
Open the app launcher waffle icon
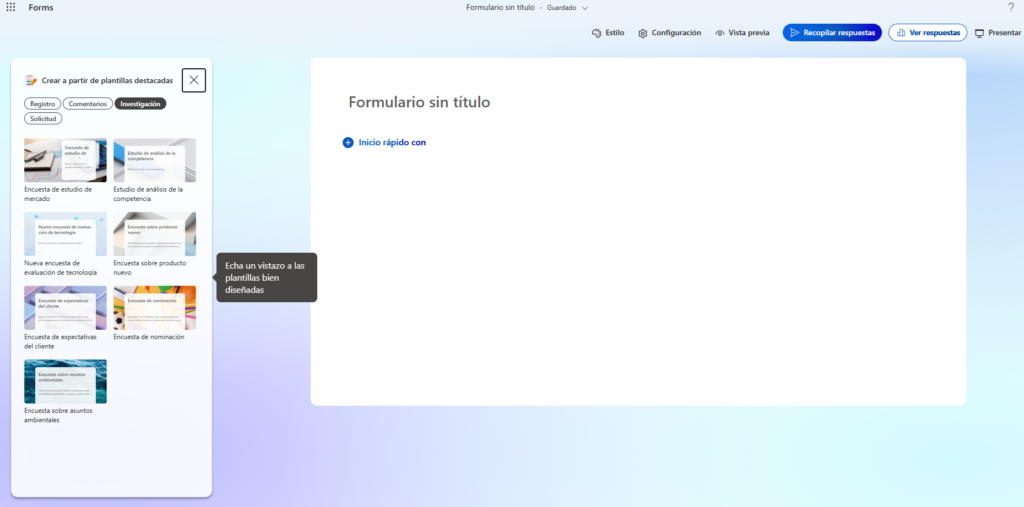[11, 7]
